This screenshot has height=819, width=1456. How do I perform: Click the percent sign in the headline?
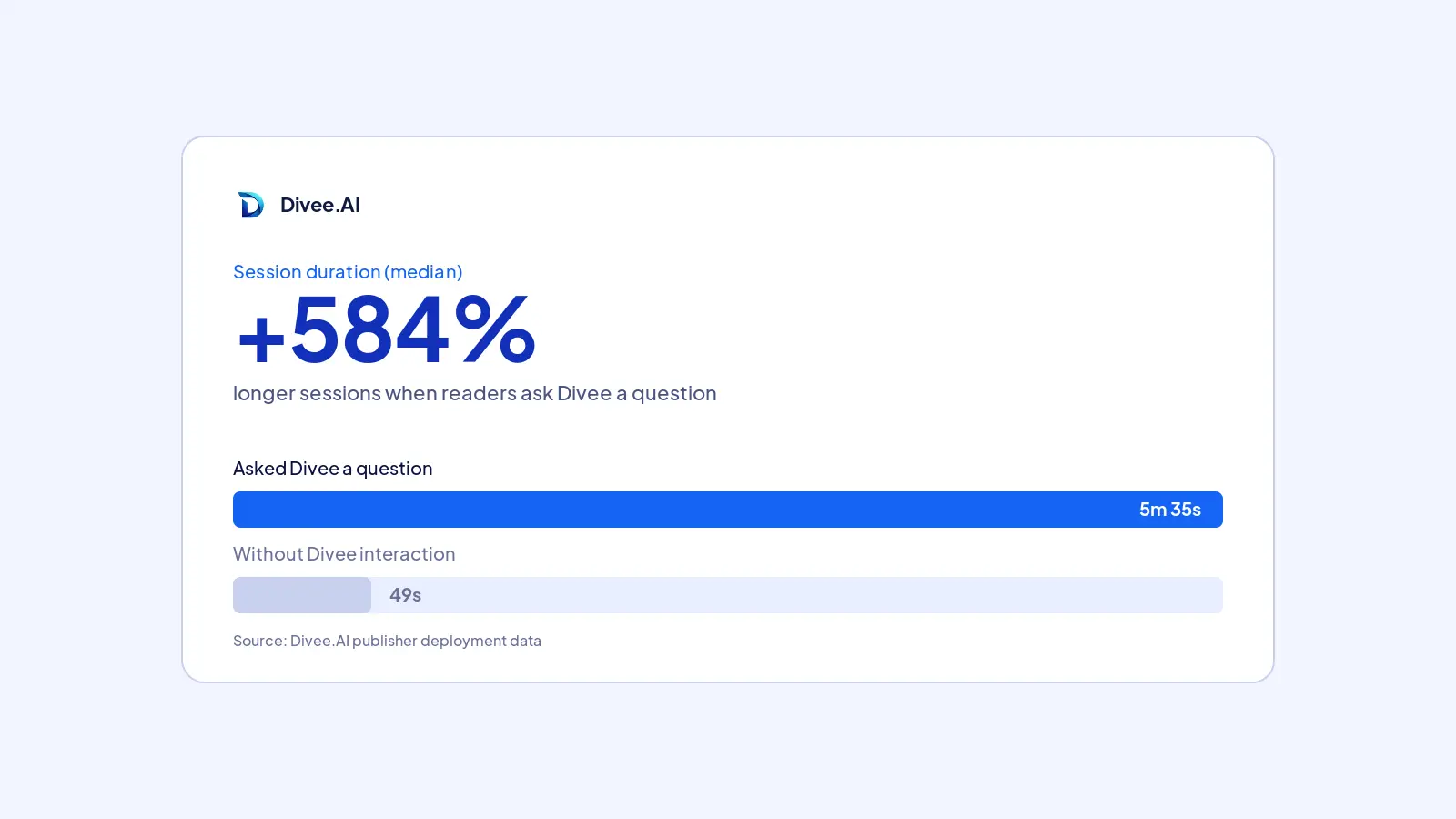(495, 329)
